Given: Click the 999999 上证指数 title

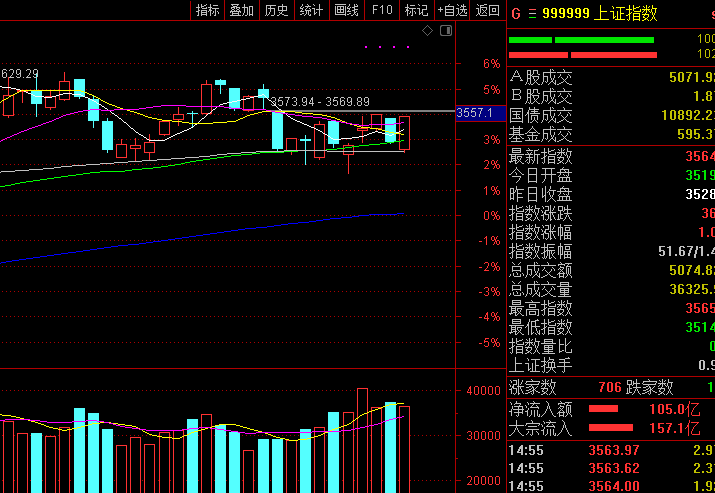Looking at the screenshot, I should (600, 13).
